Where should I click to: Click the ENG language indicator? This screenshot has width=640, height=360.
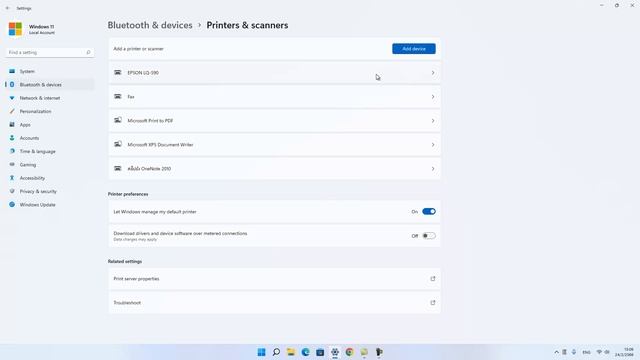(x=587, y=352)
